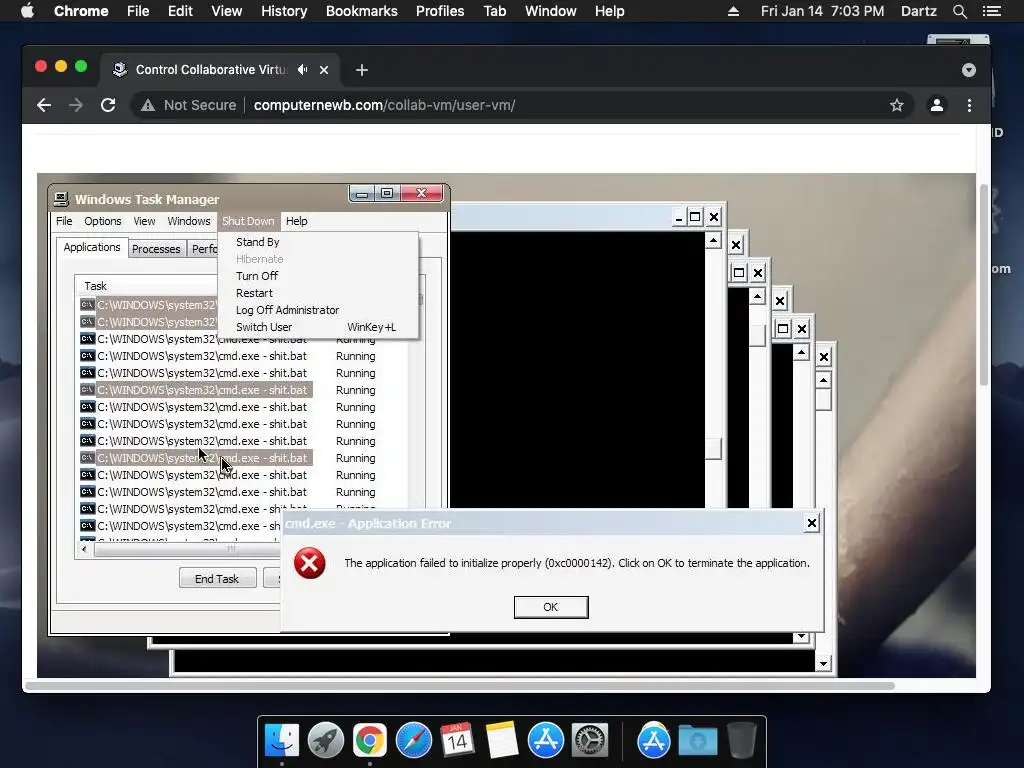This screenshot has width=1024, height=768.
Task: Maximize the Windows Task Manager window
Action: pos(387,193)
